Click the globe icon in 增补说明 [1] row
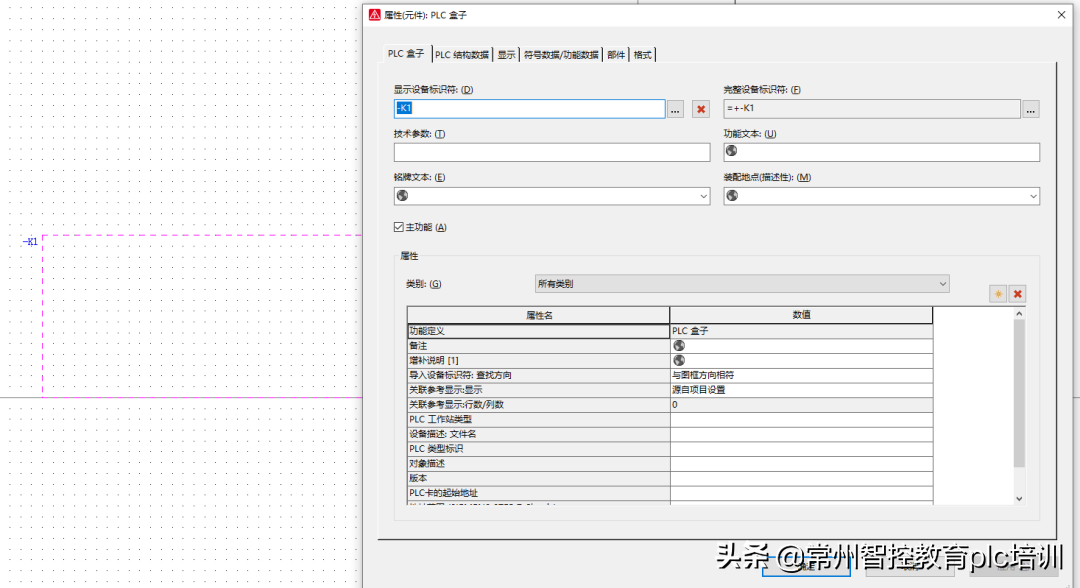Screen dimensions: 1080x588 (x=679, y=360)
